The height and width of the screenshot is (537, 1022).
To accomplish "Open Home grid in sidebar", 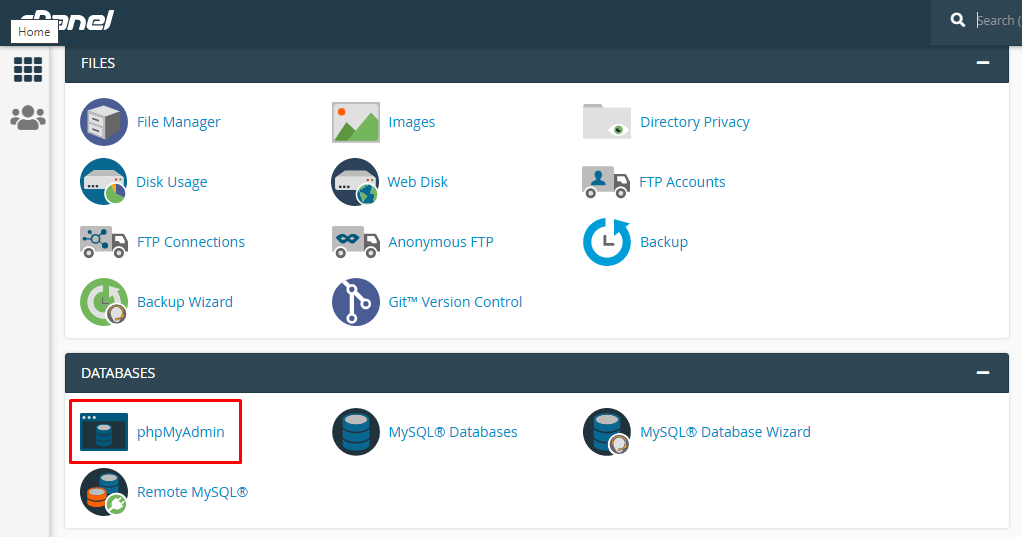I will (28, 69).
